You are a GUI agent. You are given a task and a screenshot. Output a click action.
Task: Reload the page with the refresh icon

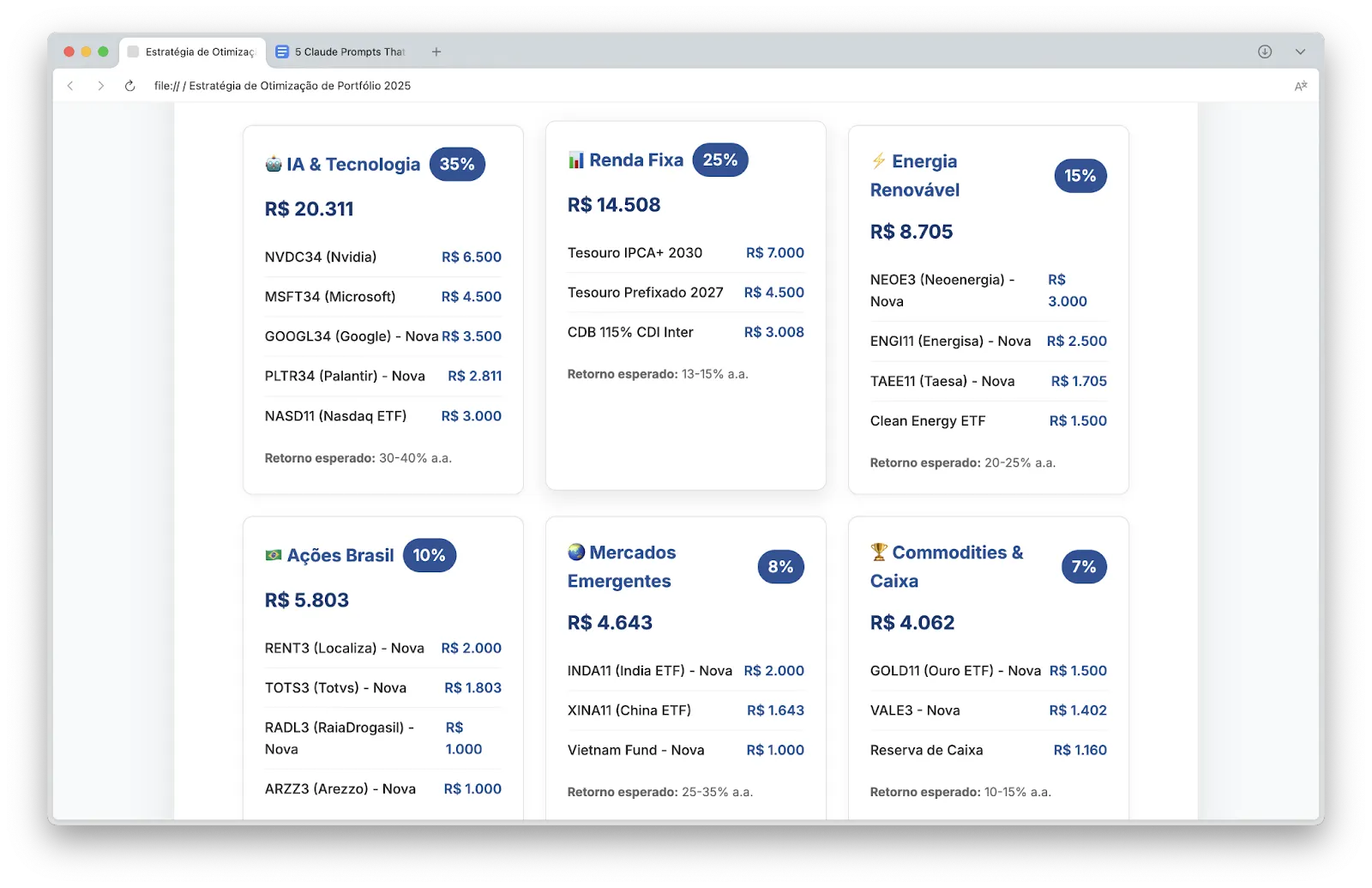click(x=130, y=86)
